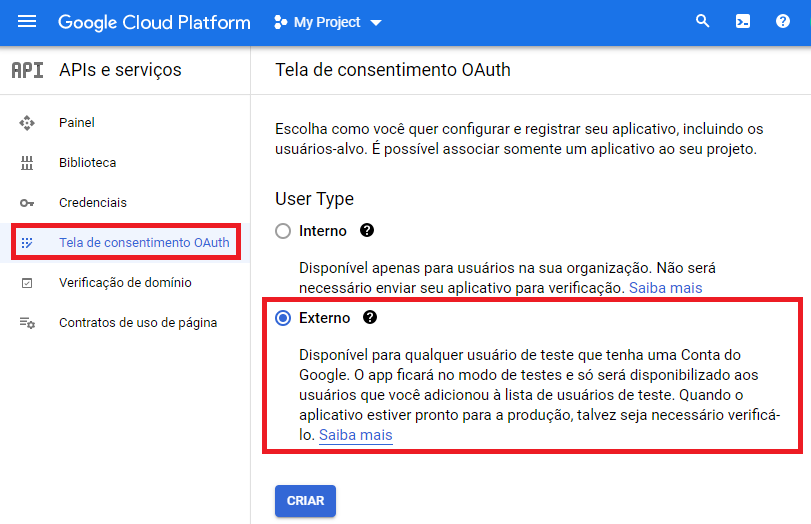Image resolution: width=811 pixels, height=524 pixels.
Task: Click the Externo option label
Action: (324, 318)
